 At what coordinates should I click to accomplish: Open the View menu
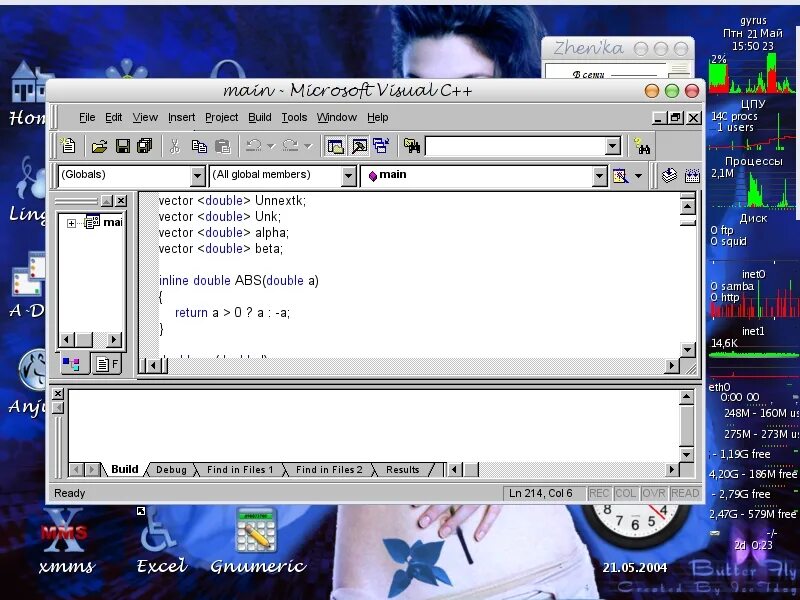pos(145,117)
